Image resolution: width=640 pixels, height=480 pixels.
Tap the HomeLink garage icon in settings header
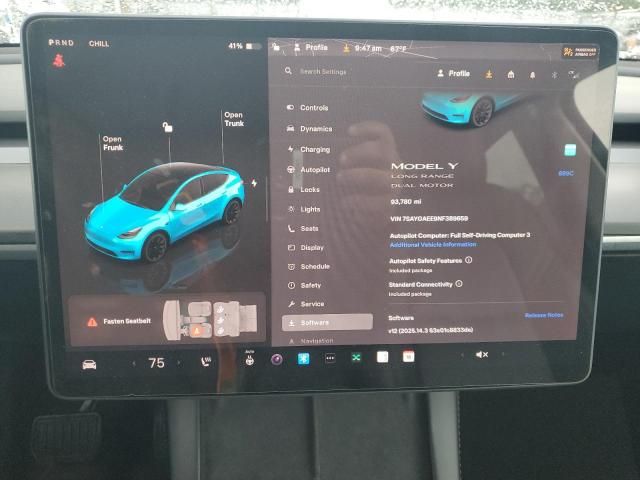click(x=511, y=74)
